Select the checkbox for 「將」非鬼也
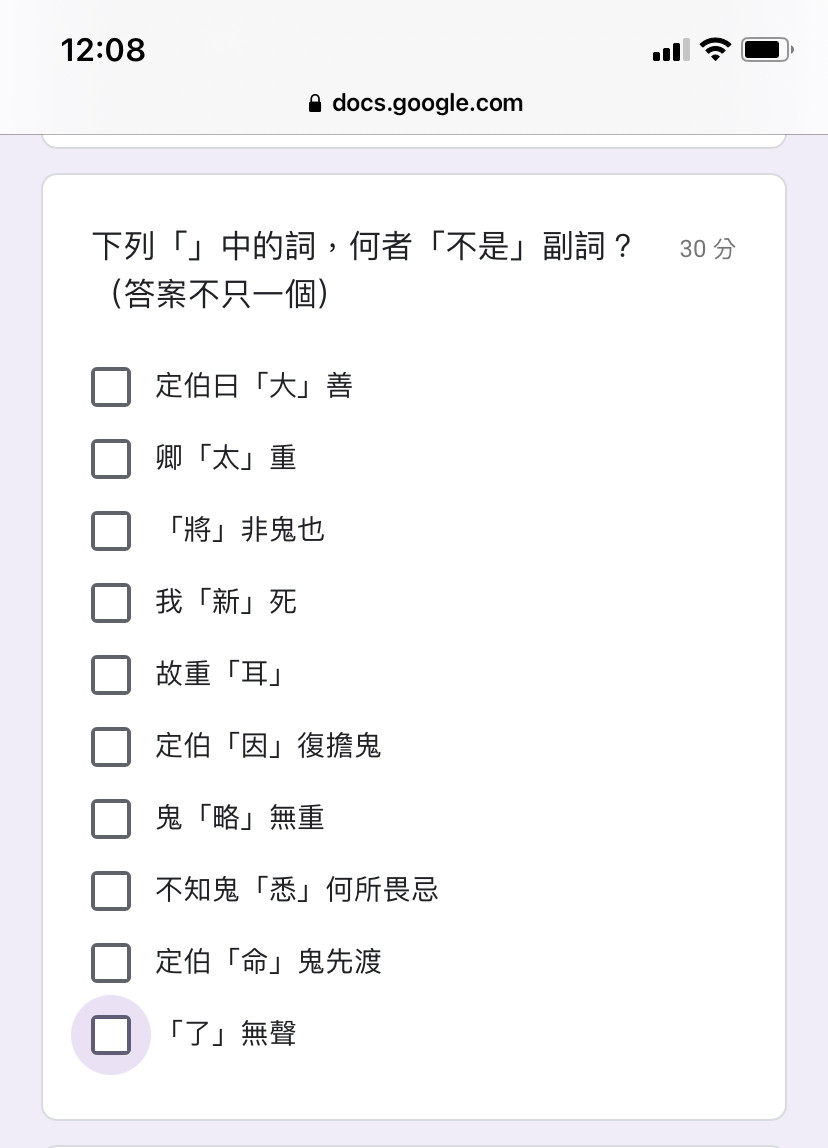Image resolution: width=828 pixels, height=1148 pixels. [111, 531]
